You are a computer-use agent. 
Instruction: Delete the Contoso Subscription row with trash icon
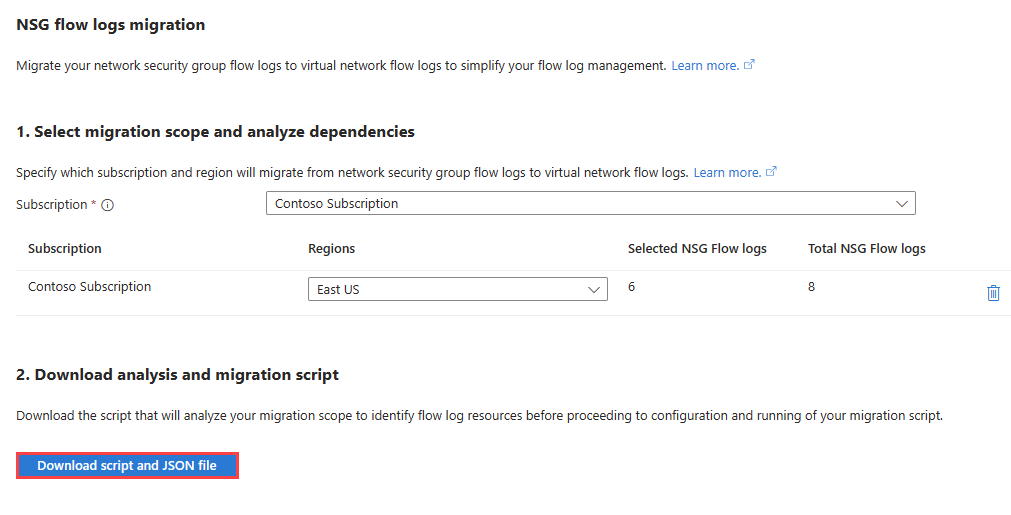pos(993,293)
